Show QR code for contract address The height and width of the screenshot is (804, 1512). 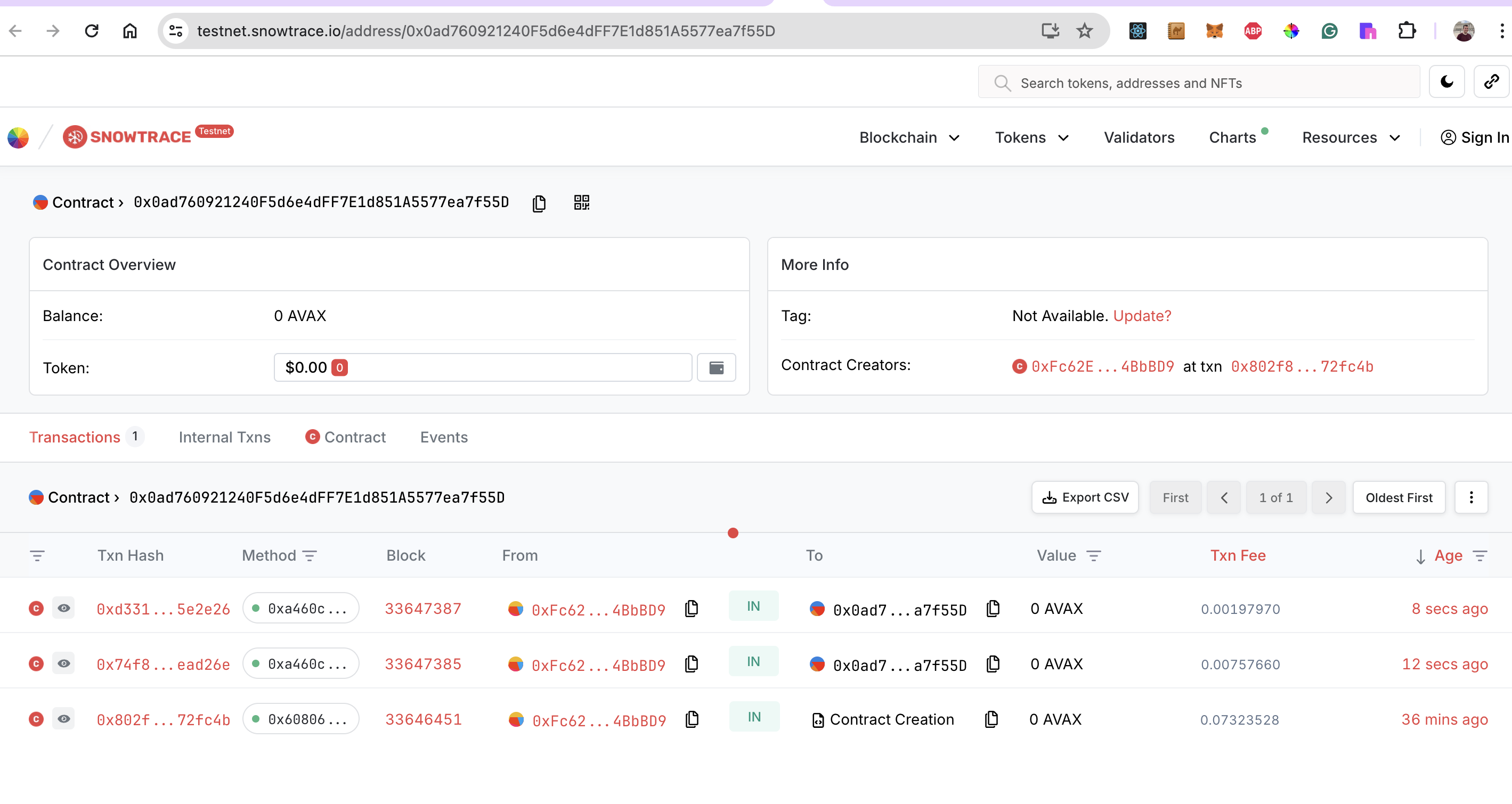click(581, 203)
